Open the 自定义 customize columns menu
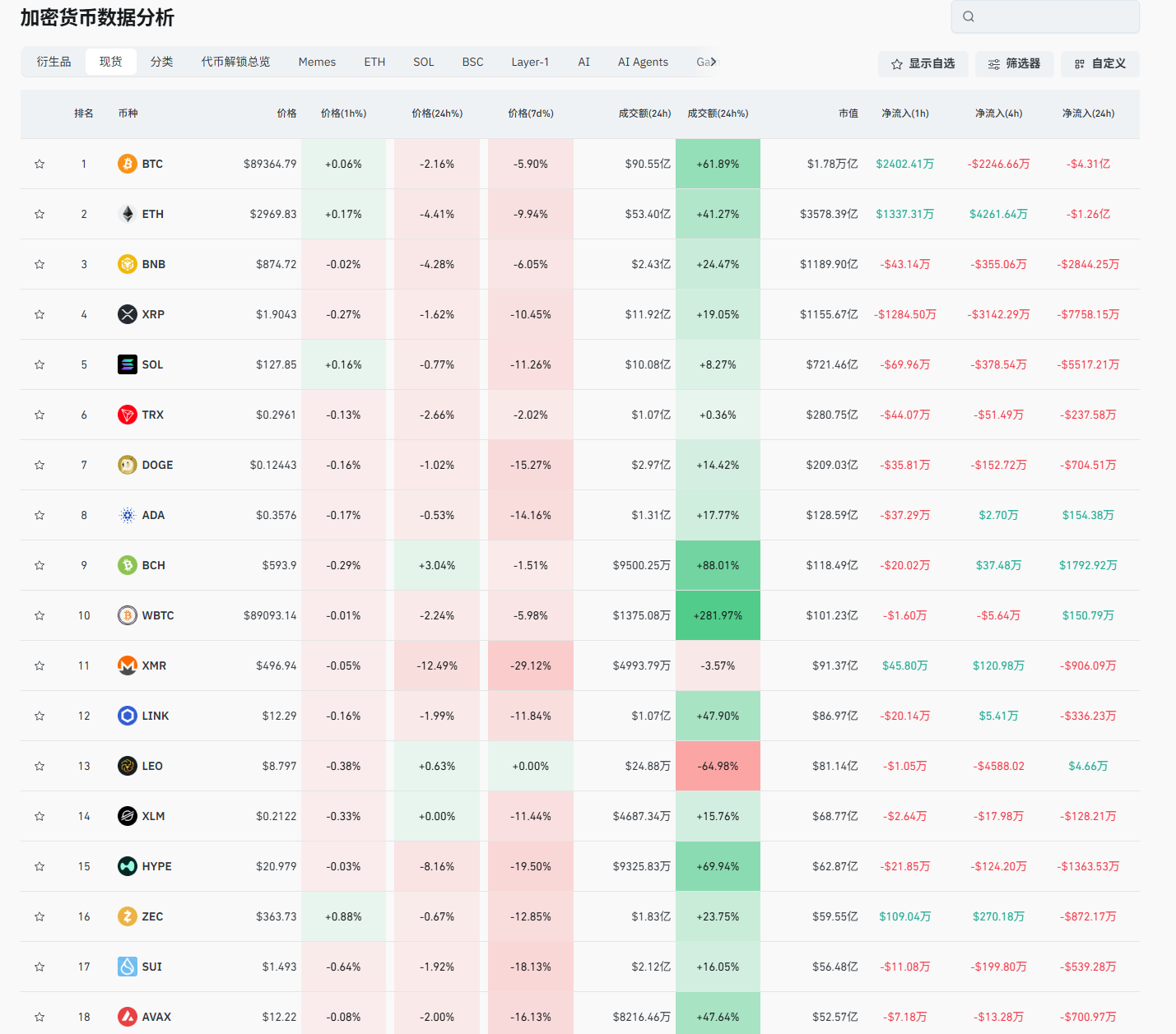The image size is (1176, 1034). (x=1099, y=63)
